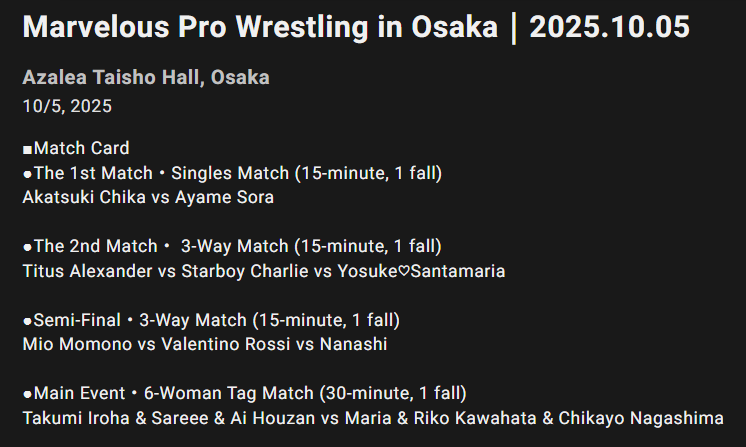Click the name Valentino Rossi
Viewport: 746px width, 447px height.
point(222,345)
